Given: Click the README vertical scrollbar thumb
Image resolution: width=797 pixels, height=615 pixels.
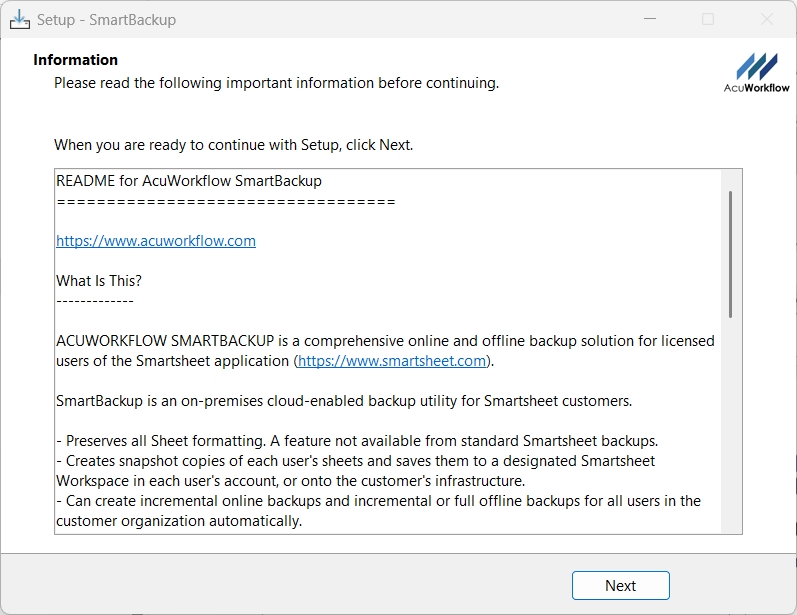Looking at the screenshot, I should (x=731, y=254).
